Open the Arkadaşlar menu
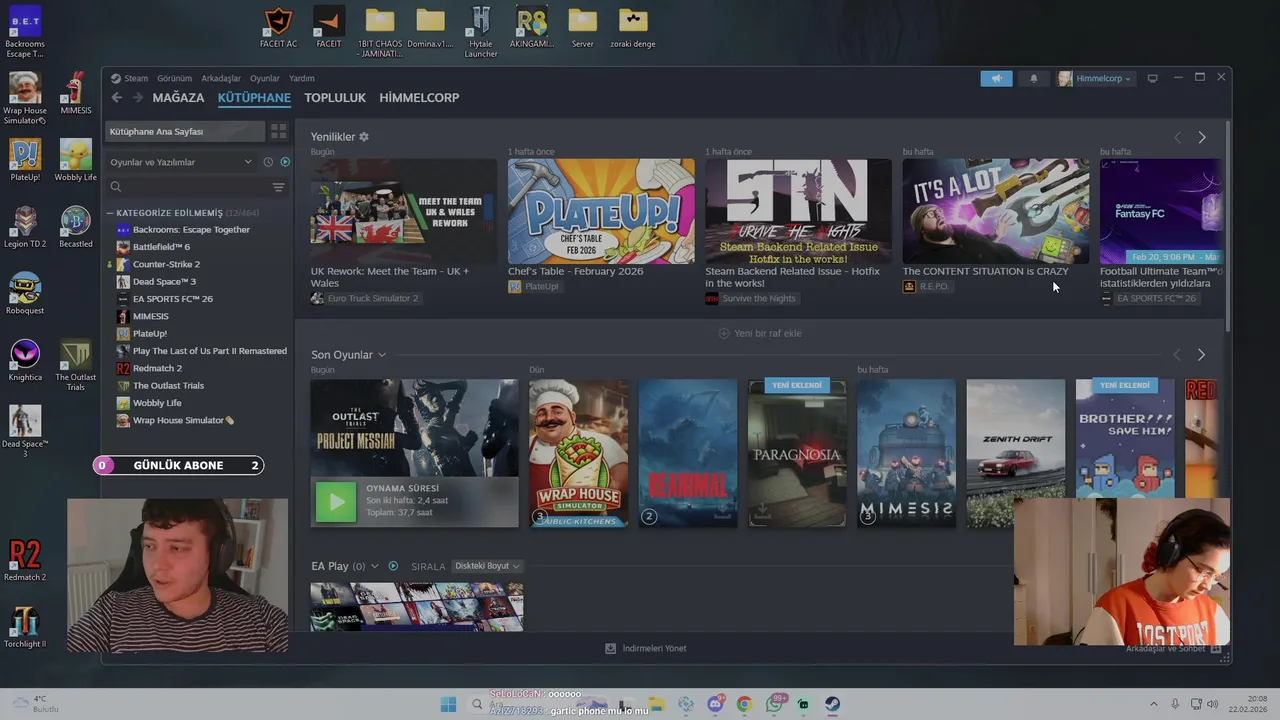Viewport: 1280px width, 720px height. tap(221, 78)
